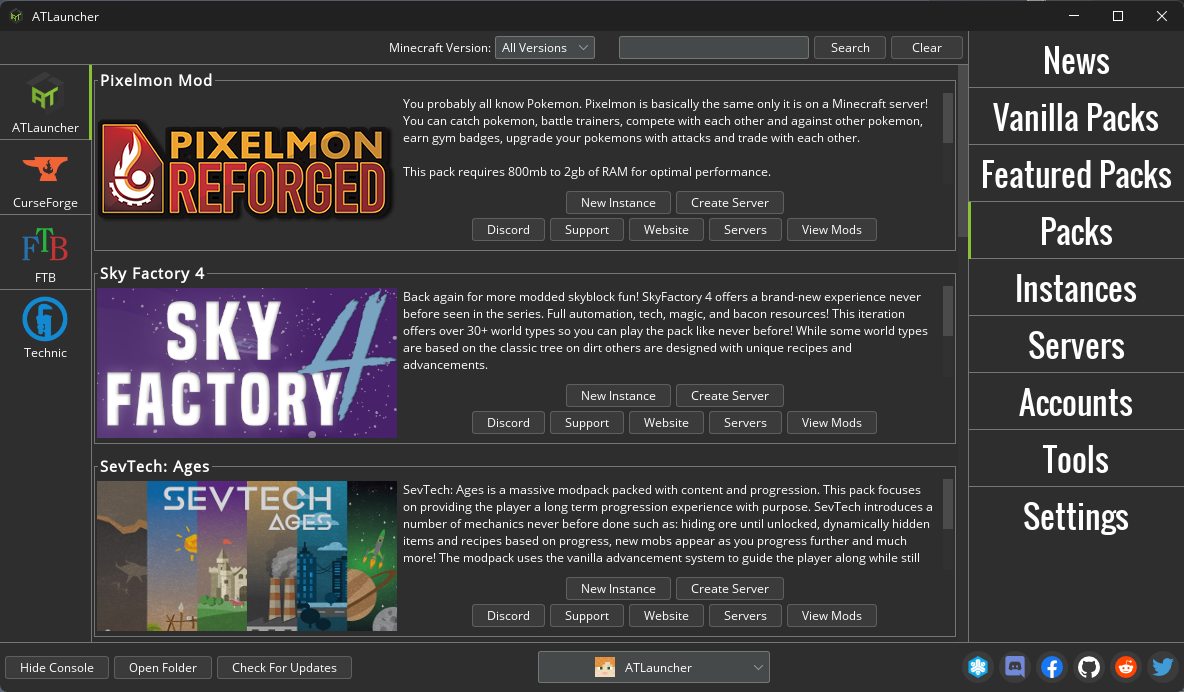This screenshot has width=1184, height=692.
Task: Open the ATLauncher account selector dropdown
Action: 654,667
